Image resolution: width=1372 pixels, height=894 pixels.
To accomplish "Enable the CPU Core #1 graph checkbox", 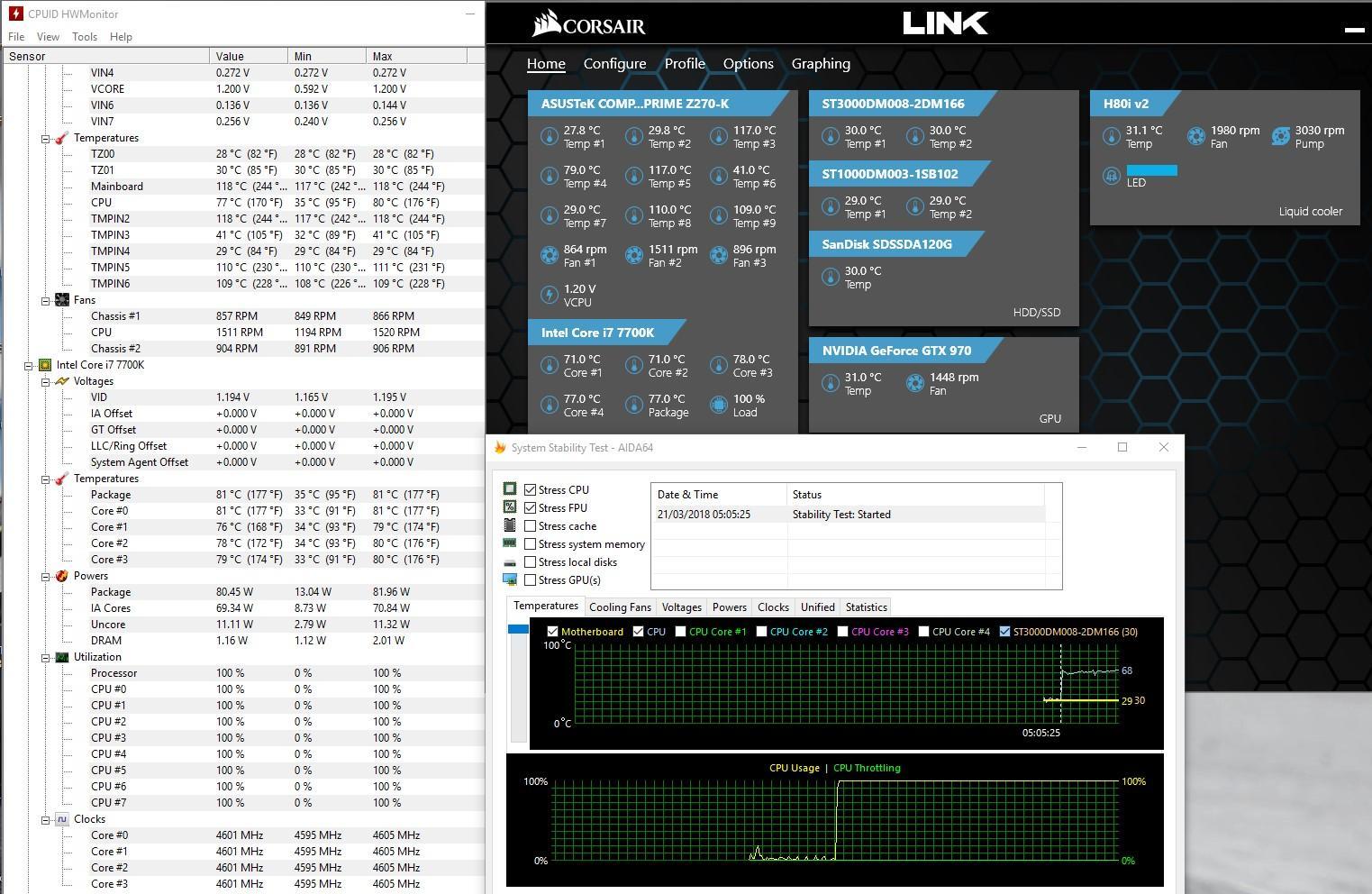I will [x=680, y=632].
